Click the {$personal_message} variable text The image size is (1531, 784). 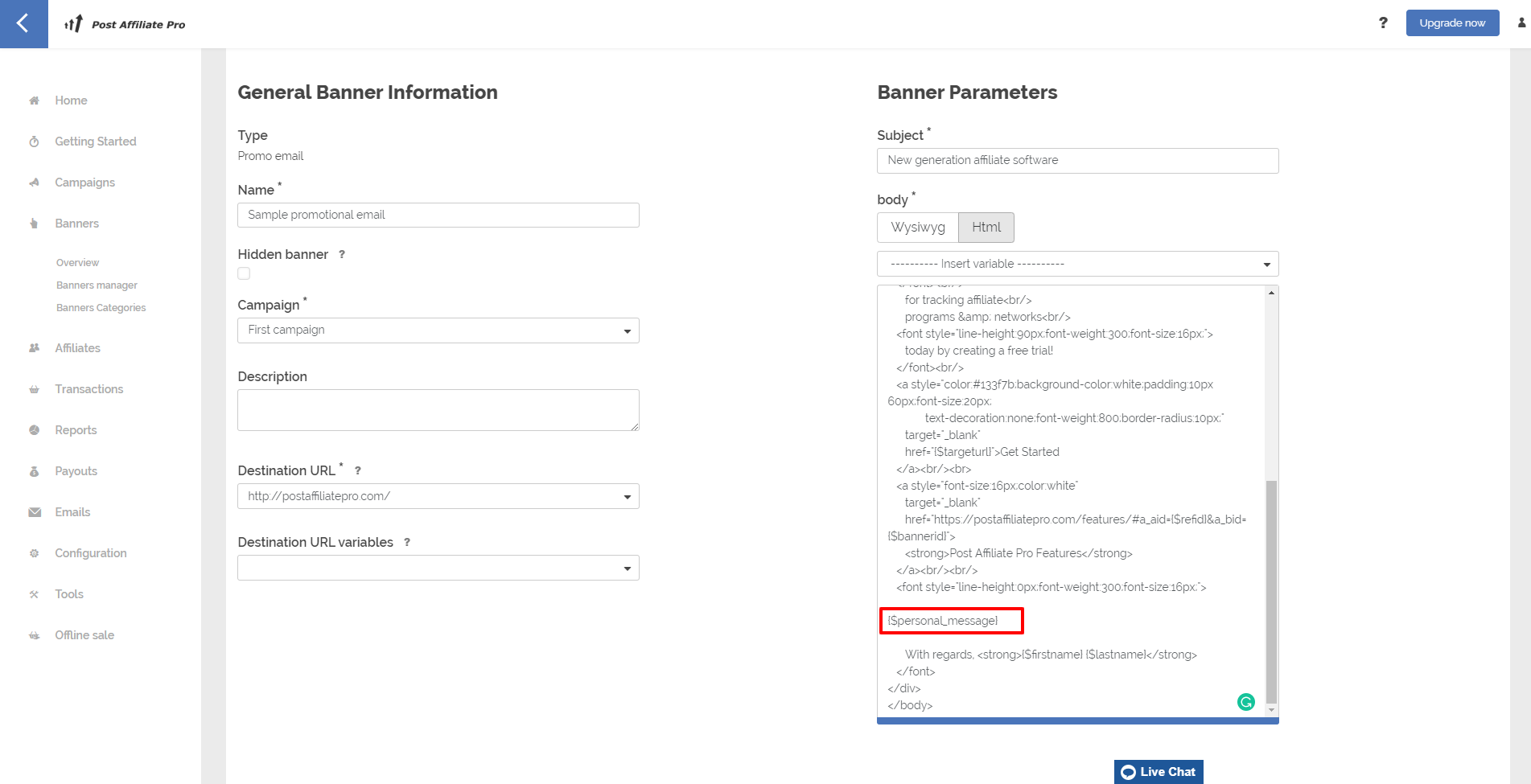click(x=942, y=621)
